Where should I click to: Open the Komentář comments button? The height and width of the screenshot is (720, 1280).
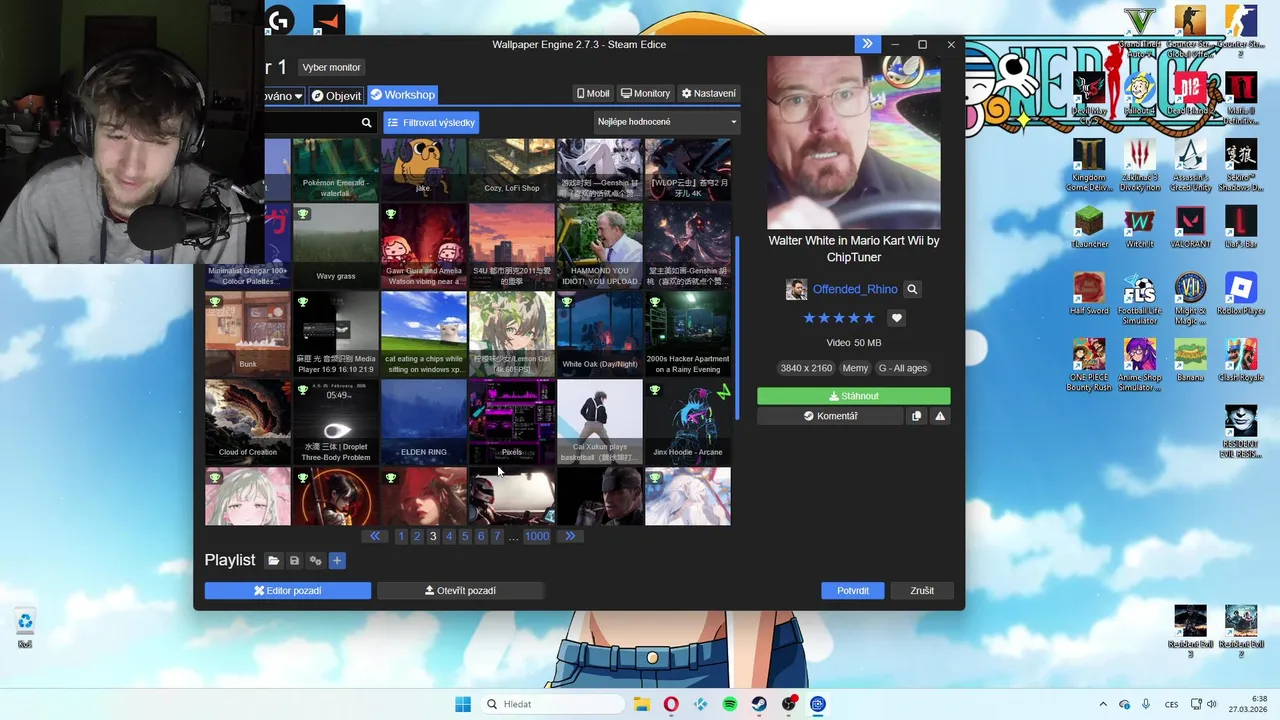point(830,416)
